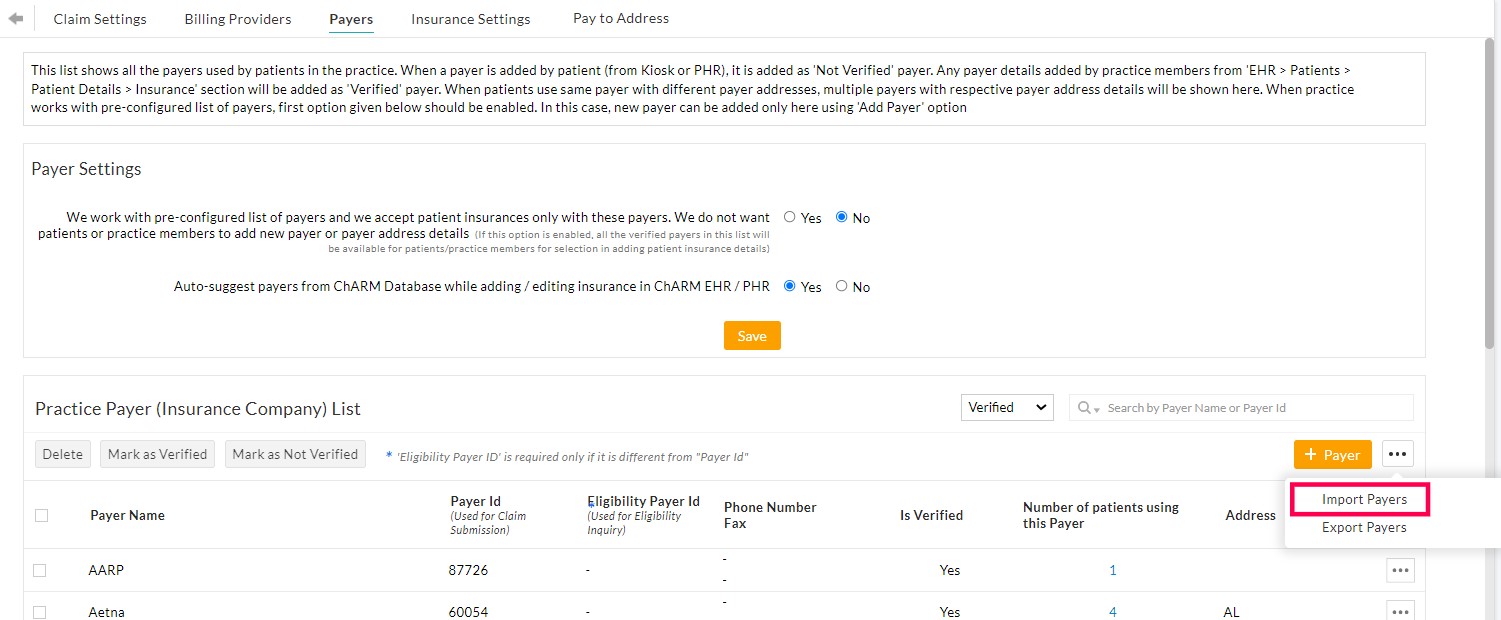Click the back arrow to go back
The image size is (1501, 620).
tap(15, 16)
